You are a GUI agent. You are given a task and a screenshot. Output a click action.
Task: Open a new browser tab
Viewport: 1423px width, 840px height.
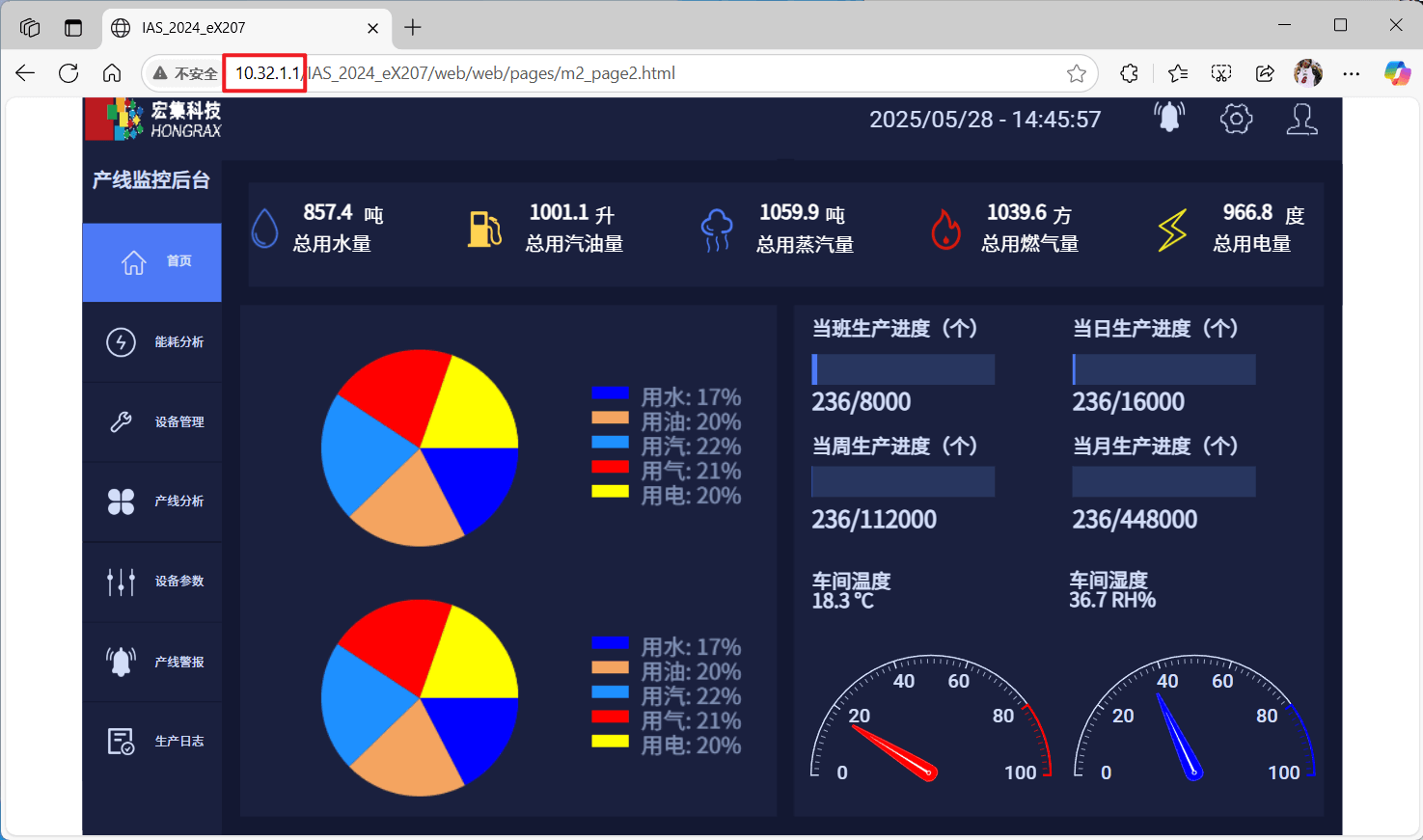[413, 28]
